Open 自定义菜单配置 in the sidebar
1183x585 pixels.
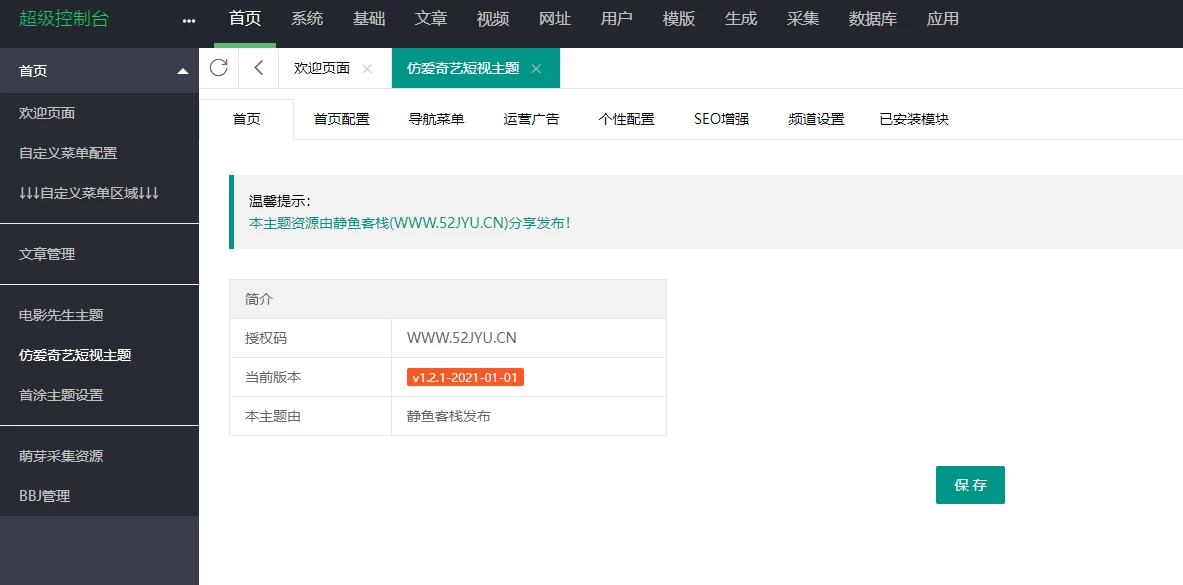68,153
